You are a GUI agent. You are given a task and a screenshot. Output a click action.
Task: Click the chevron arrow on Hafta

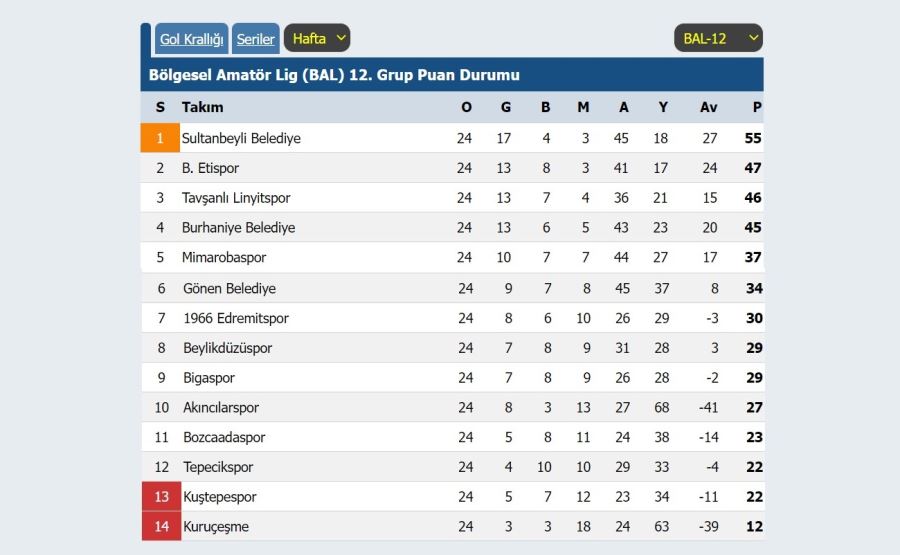pyautogui.click(x=341, y=38)
